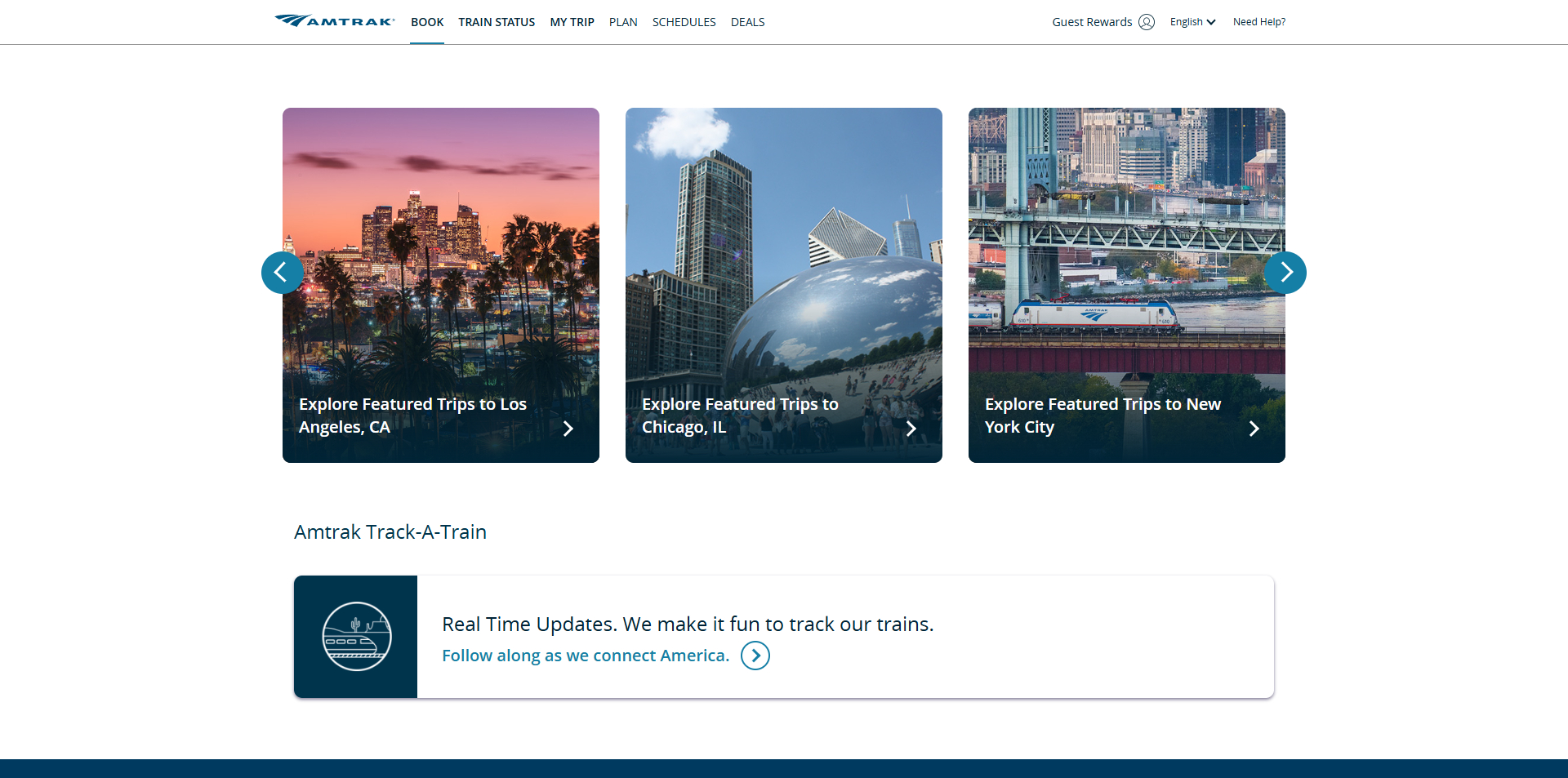This screenshot has width=1568, height=778.
Task: Click the Track-A-Train train illustration icon
Action: 355,637
